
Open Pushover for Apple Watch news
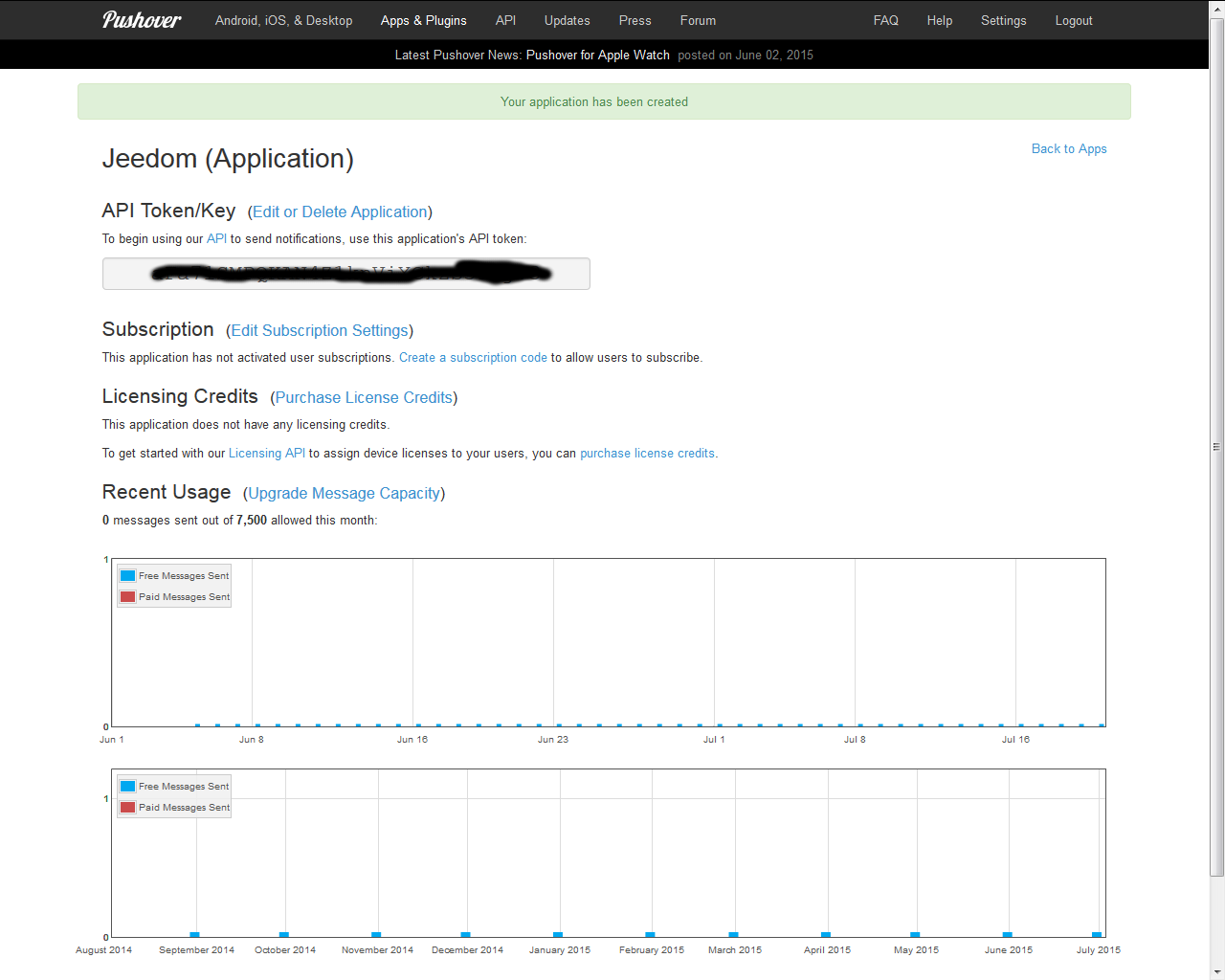(x=597, y=55)
